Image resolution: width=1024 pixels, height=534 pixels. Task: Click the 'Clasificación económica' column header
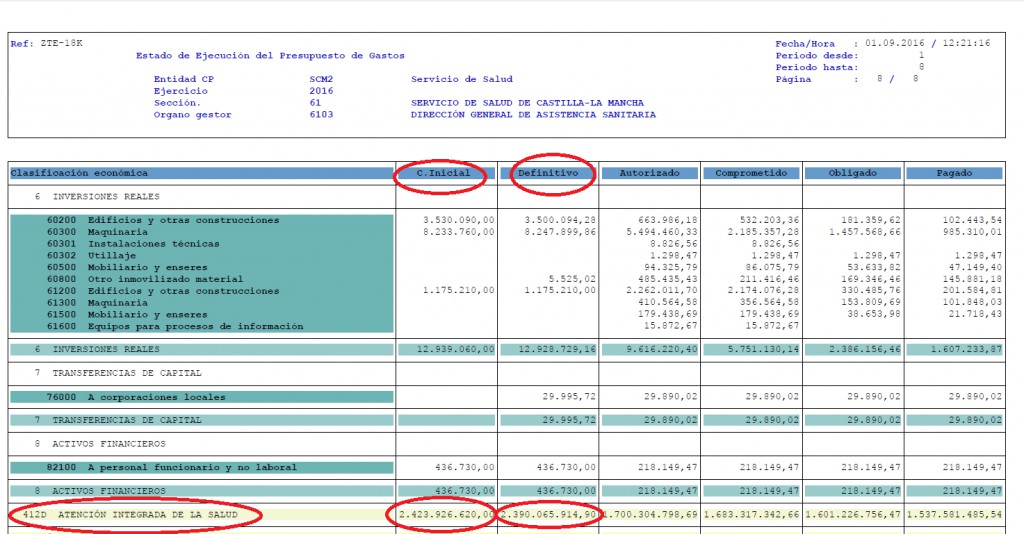tap(201, 173)
